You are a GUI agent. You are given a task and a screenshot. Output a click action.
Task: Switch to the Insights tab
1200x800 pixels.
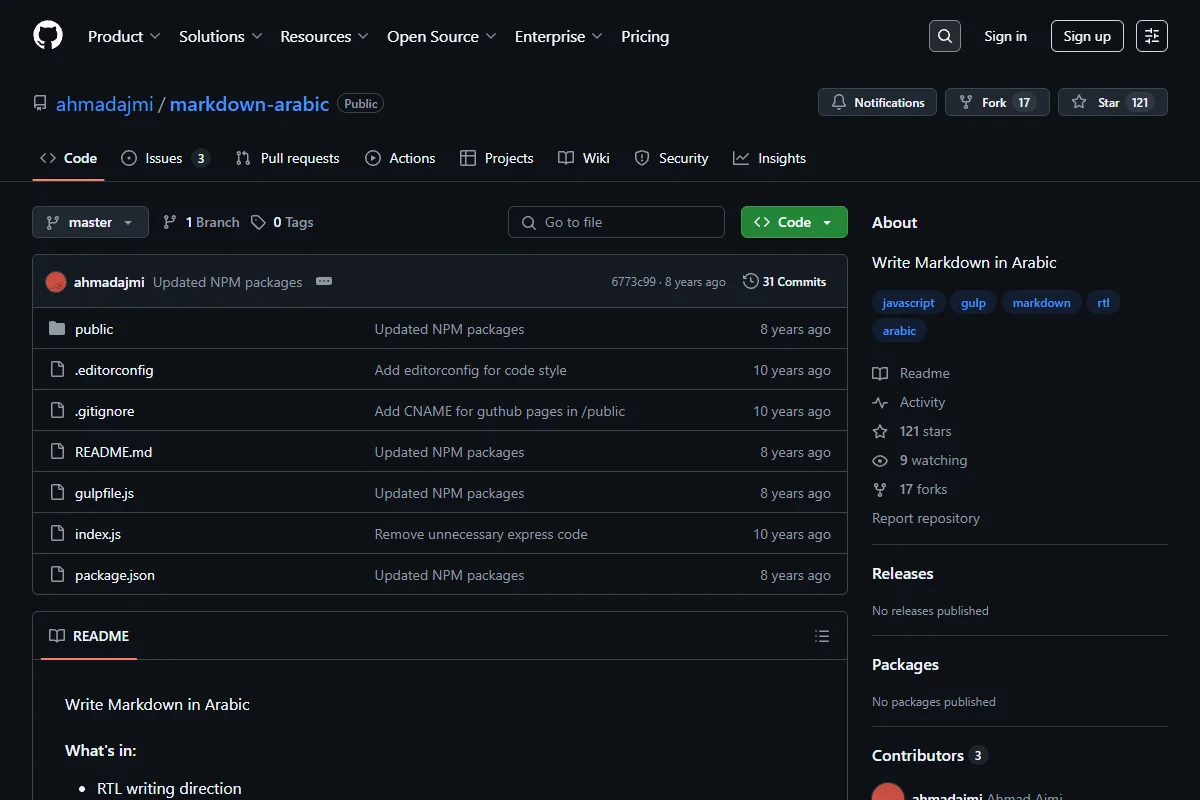point(769,158)
